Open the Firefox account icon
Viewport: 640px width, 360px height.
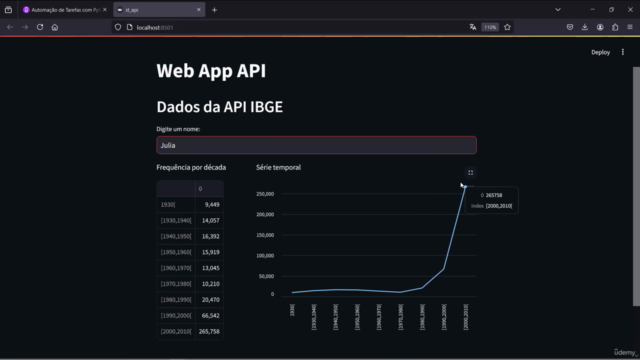point(600,27)
